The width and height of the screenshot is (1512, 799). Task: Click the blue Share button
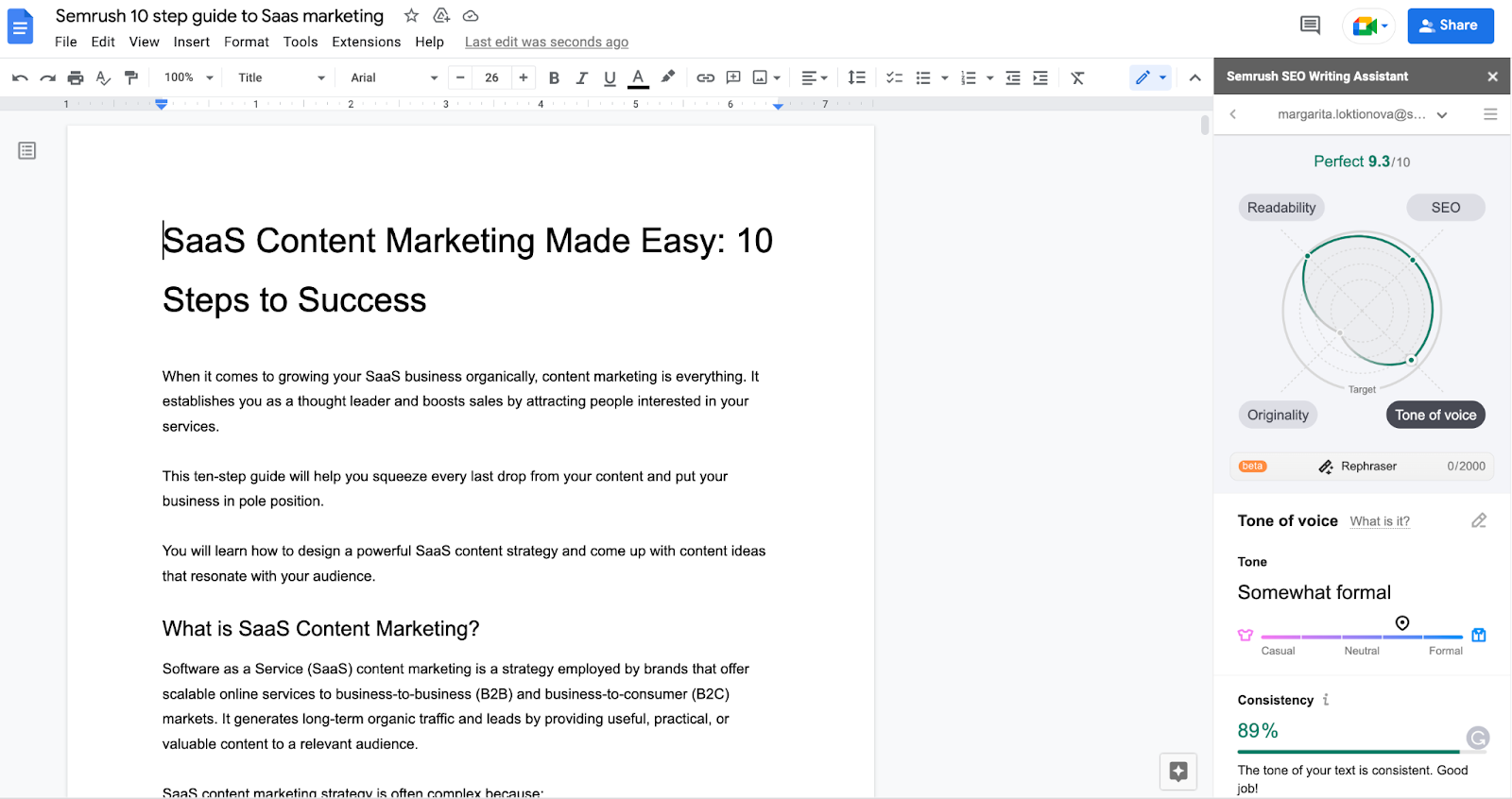[x=1451, y=25]
